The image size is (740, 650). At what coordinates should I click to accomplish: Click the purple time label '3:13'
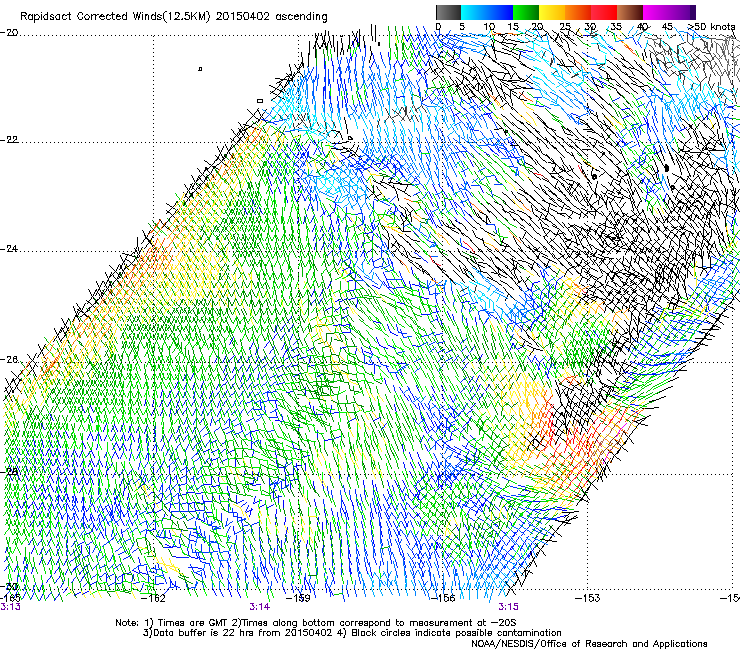pos(10,607)
